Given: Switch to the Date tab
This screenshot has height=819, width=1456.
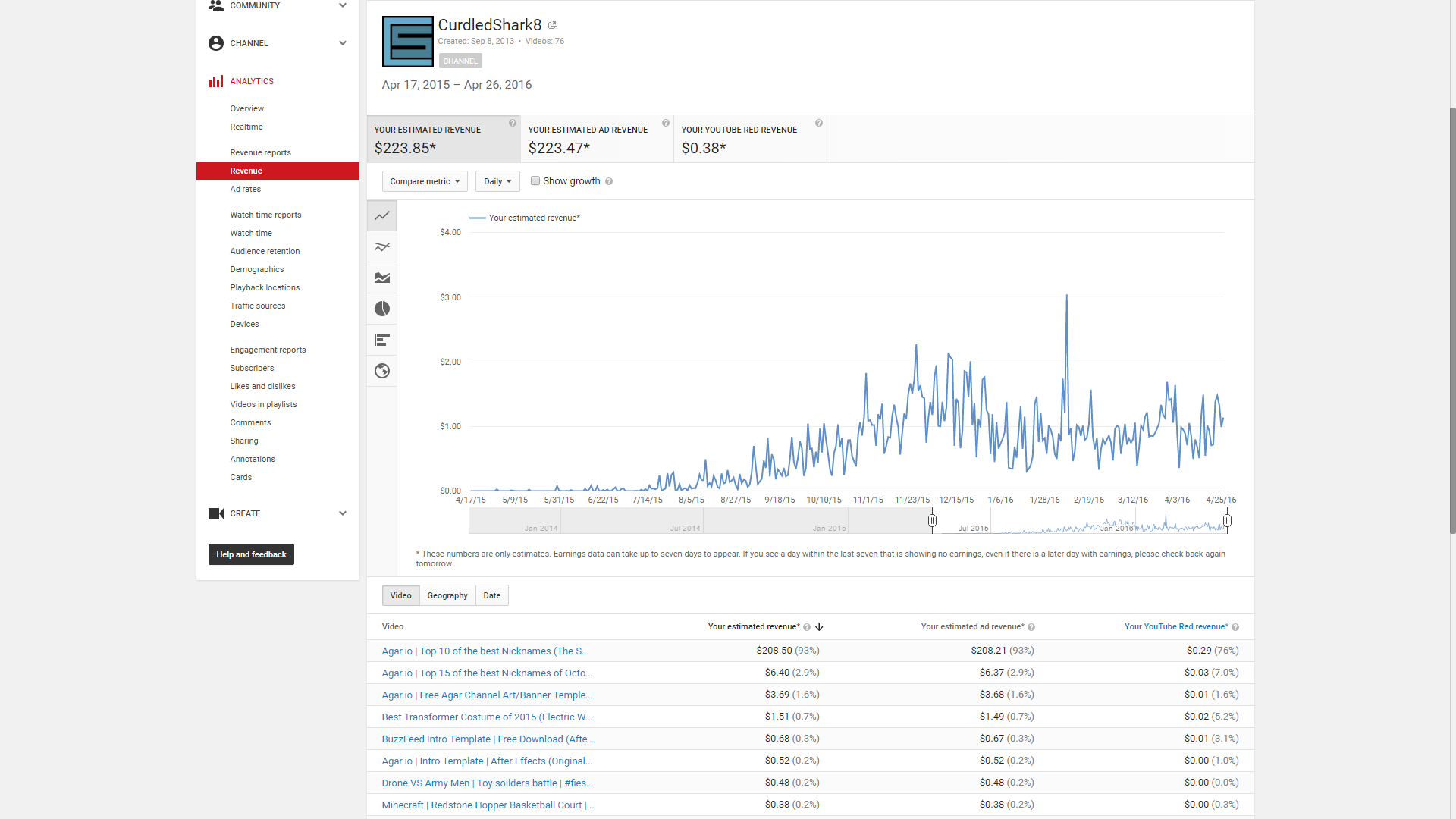Looking at the screenshot, I should 492,595.
